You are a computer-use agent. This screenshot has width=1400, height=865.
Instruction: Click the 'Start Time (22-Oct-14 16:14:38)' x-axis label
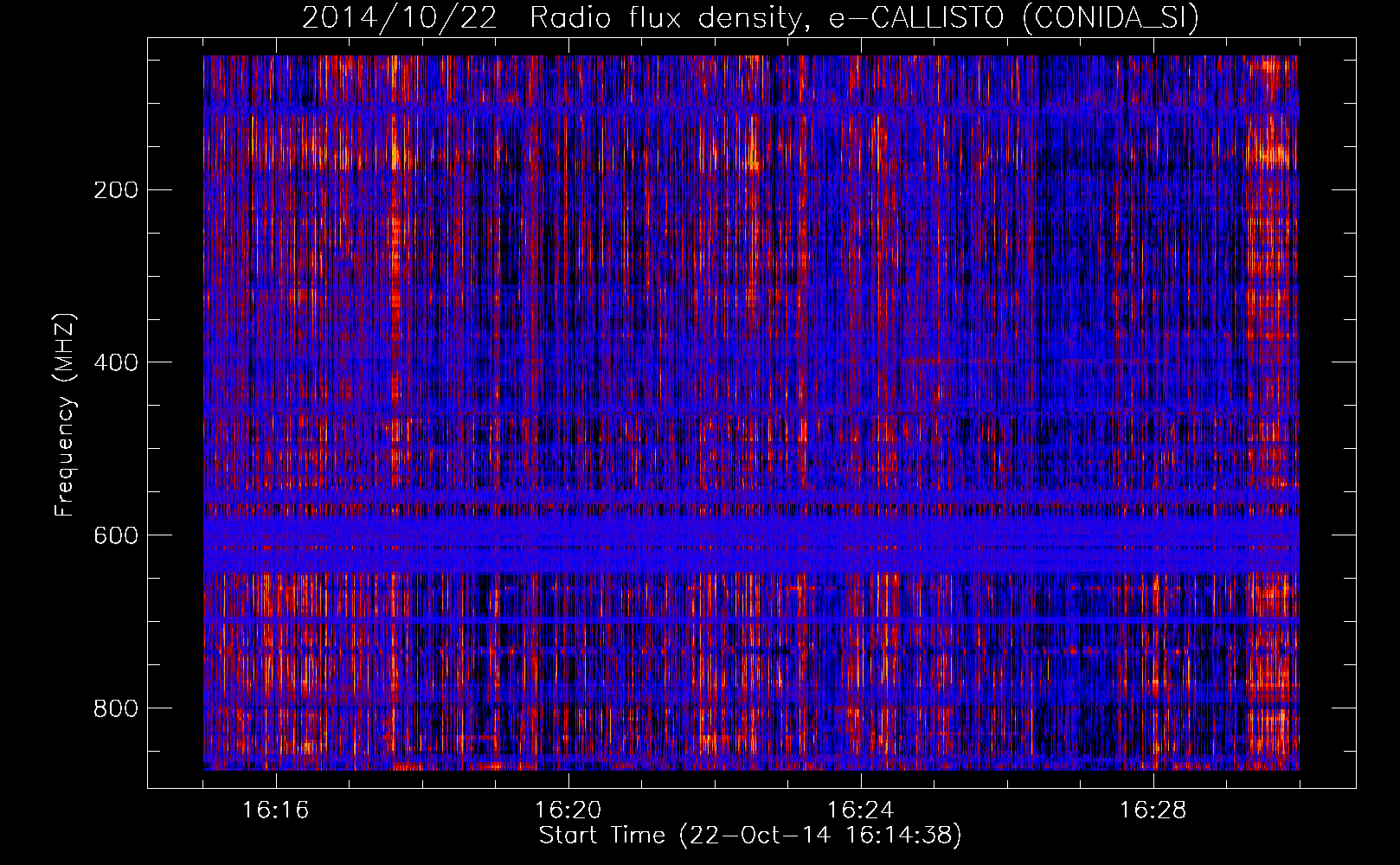coord(750,836)
